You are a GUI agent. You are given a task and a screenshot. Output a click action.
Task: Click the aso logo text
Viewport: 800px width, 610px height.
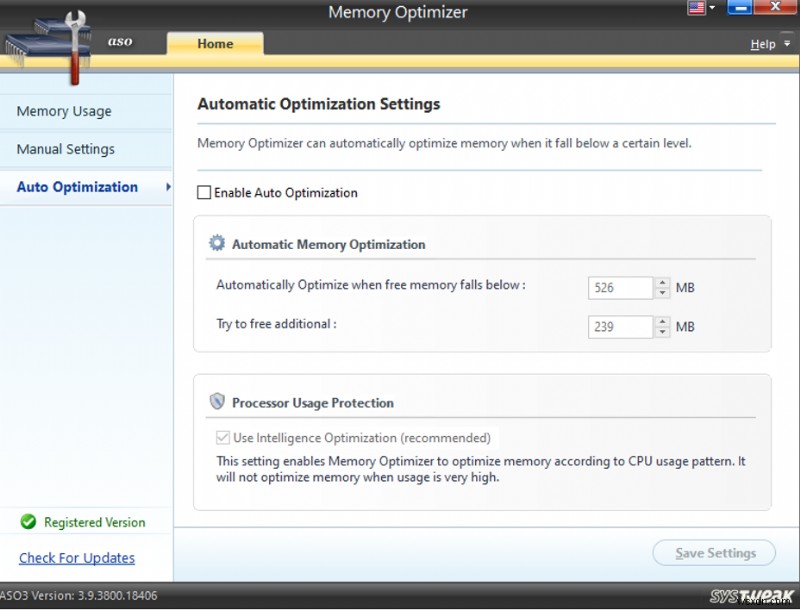click(121, 42)
